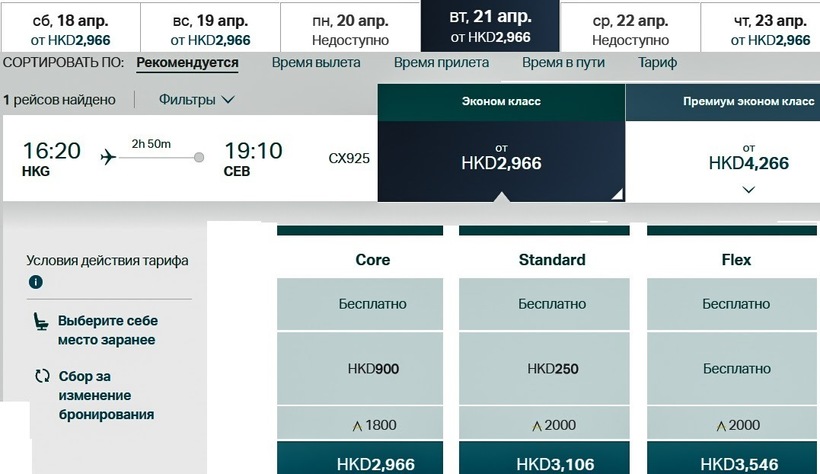Click the airplane icon in the flight row
Viewport: 820px width, 474px height.
(109, 157)
